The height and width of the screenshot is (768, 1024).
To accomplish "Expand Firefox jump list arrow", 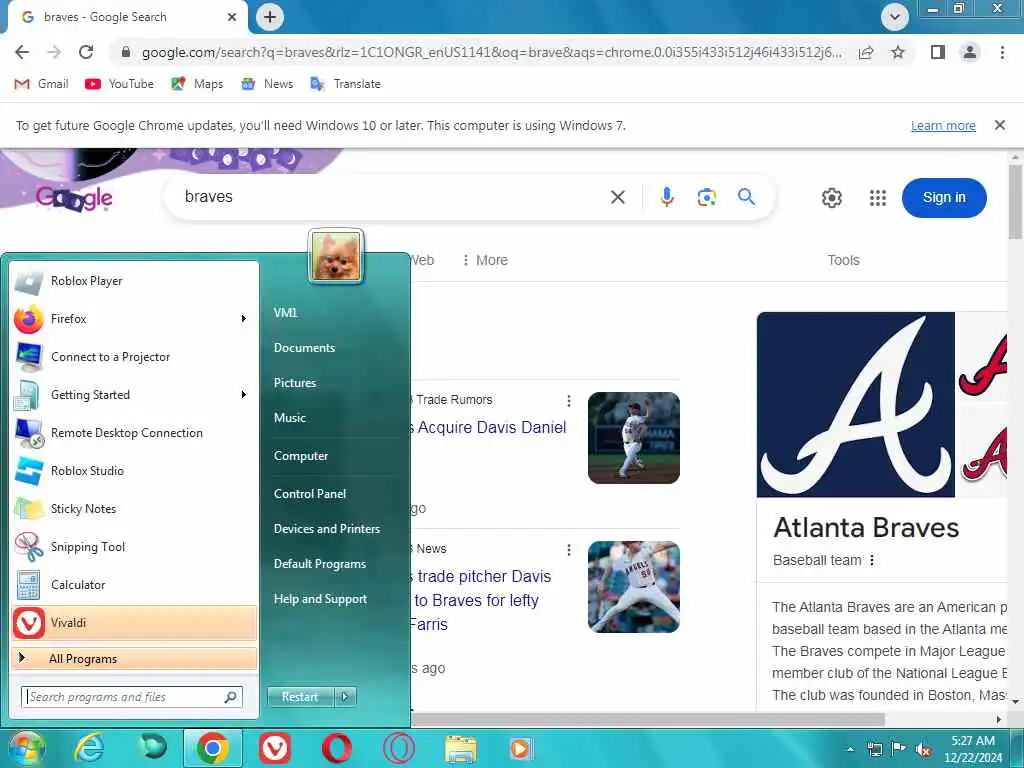I will tap(244, 319).
